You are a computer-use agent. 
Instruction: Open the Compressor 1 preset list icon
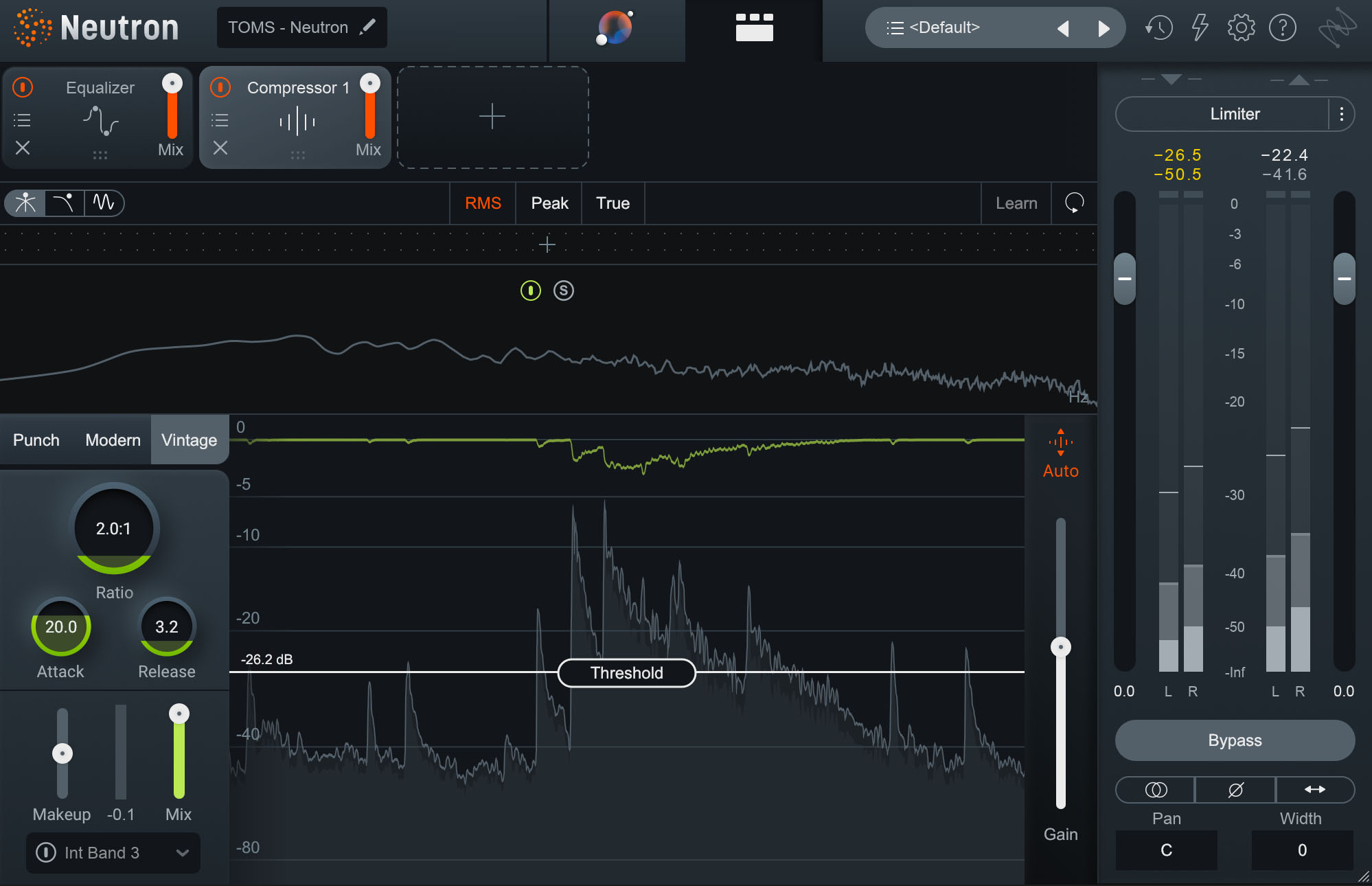(x=220, y=120)
